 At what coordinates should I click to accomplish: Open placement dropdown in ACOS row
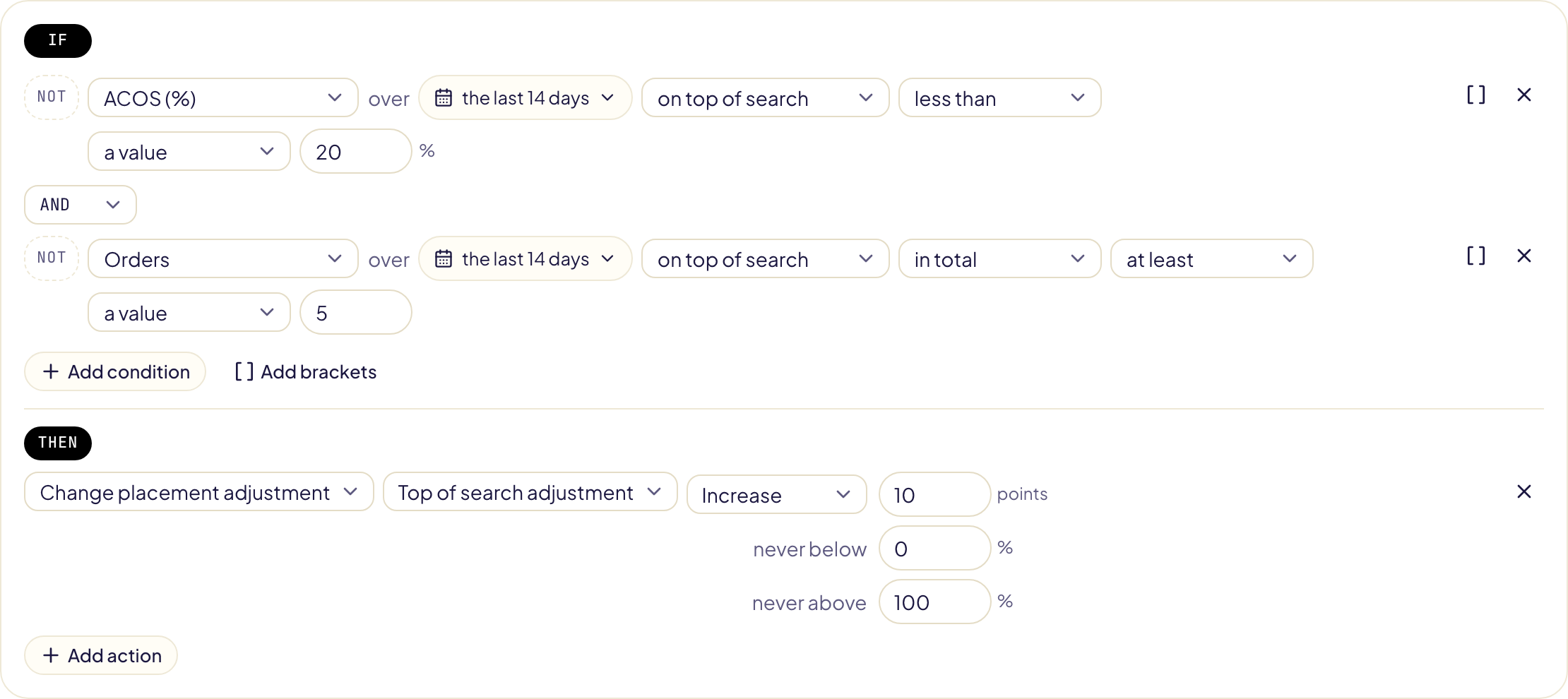pos(766,98)
